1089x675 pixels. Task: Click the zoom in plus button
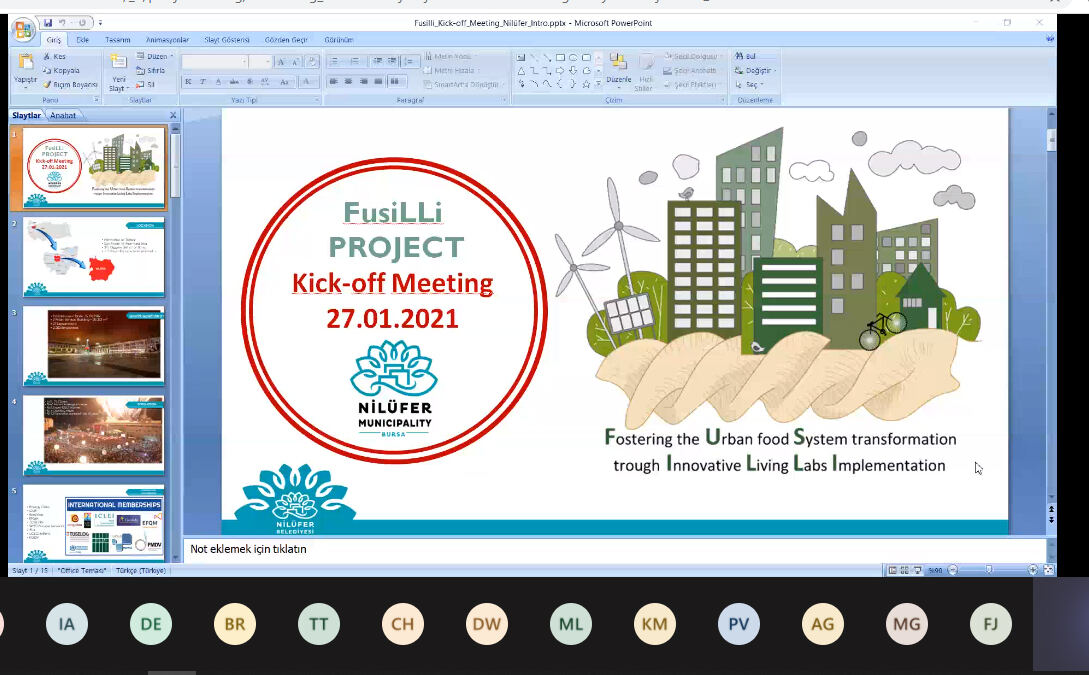click(x=1033, y=569)
